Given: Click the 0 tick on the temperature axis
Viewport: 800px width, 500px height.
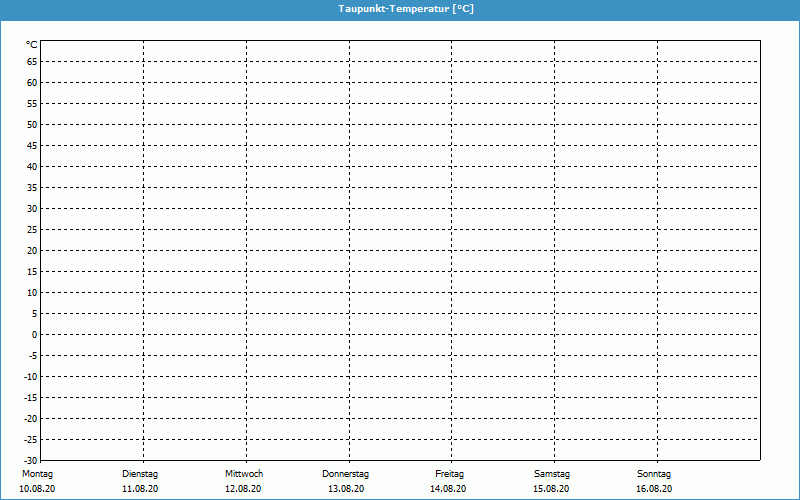Looking at the screenshot, I should pos(34,334).
